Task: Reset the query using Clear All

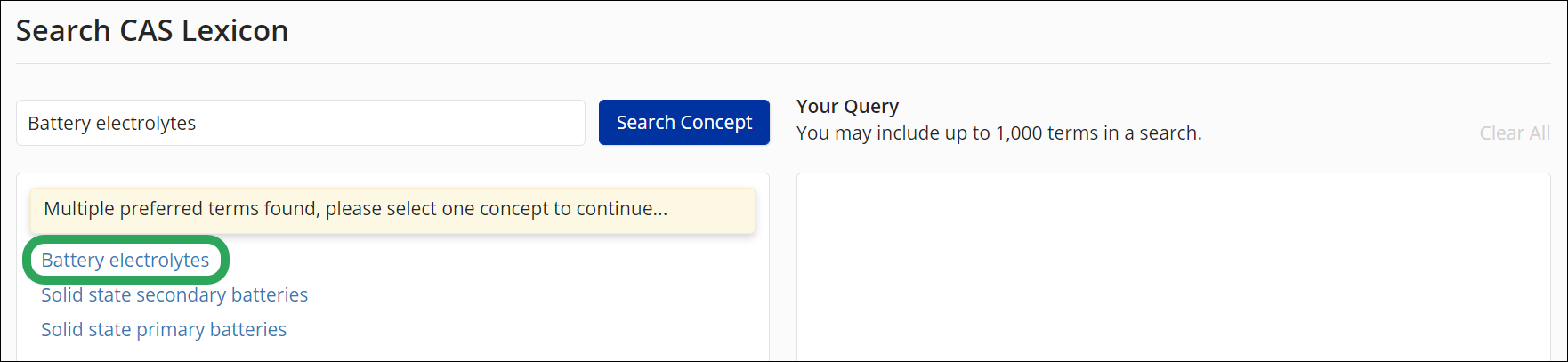Action: (1515, 133)
